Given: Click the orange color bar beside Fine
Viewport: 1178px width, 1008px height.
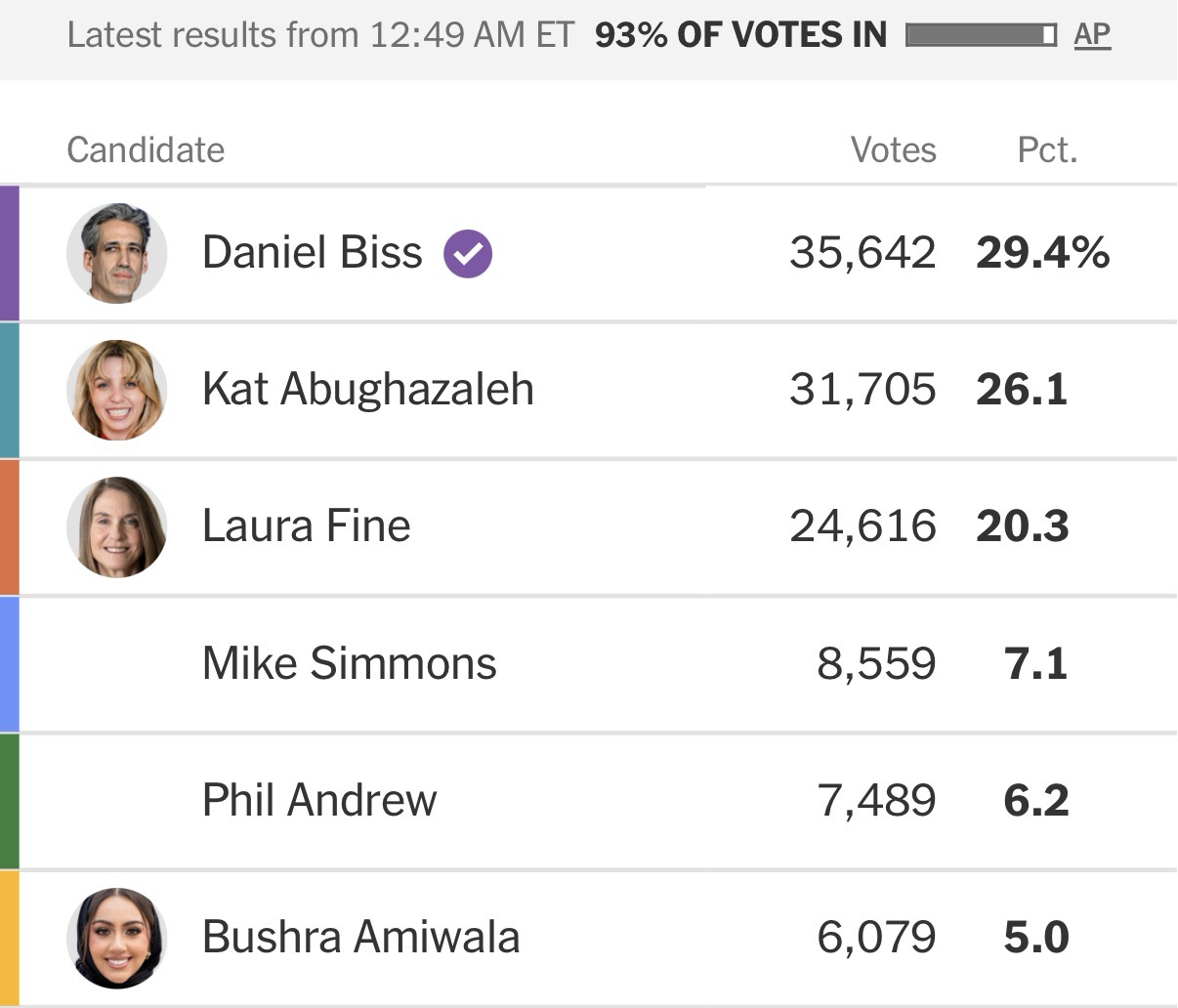Looking at the screenshot, I should (x=9, y=527).
